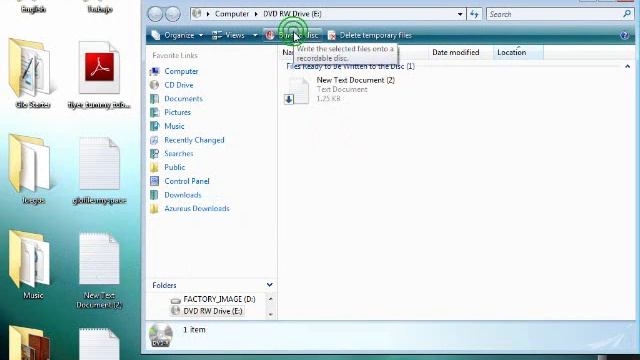Click the help question mark icon
The image size is (640, 360).
(x=624, y=36)
